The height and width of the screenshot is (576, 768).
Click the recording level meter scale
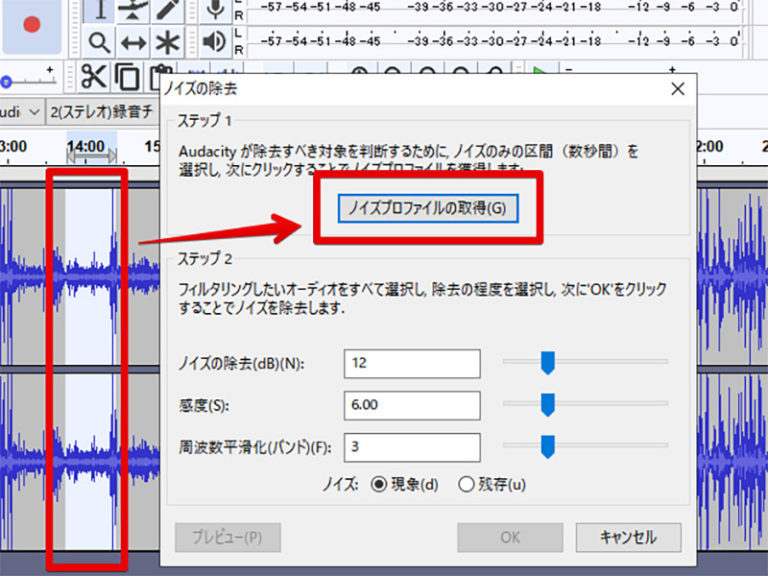pos(497,9)
